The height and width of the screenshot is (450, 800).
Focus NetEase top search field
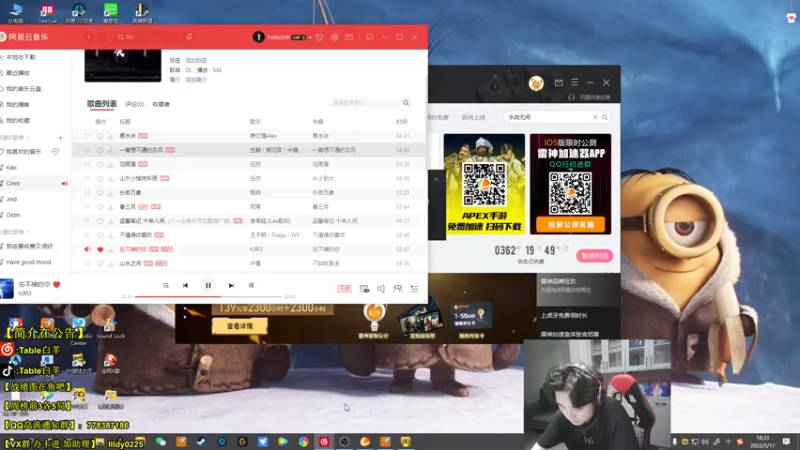click(148, 37)
